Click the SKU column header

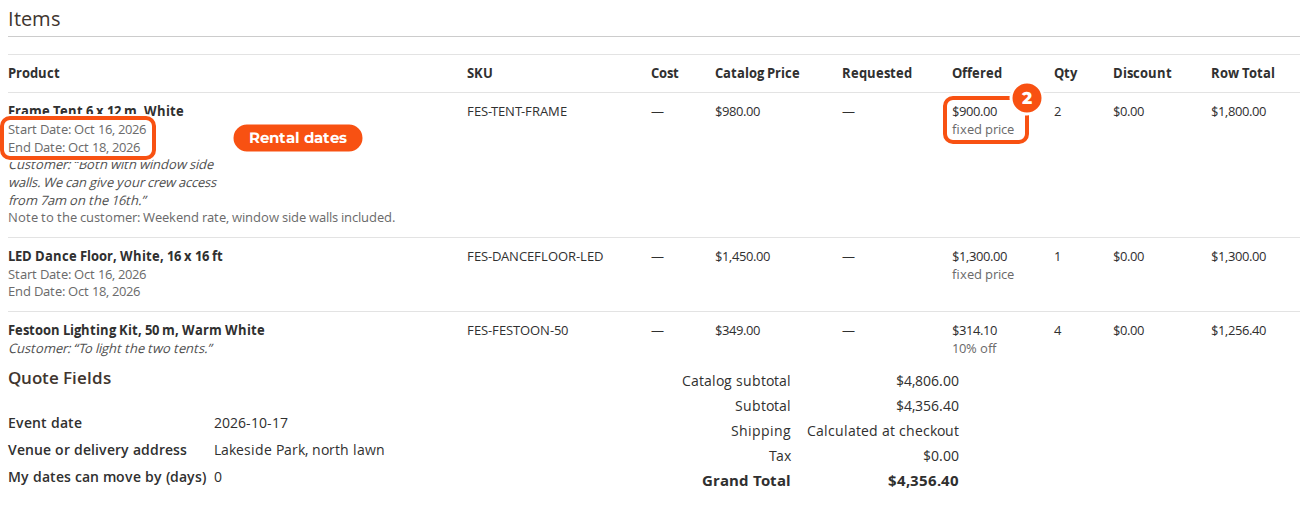click(x=480, y=73)
